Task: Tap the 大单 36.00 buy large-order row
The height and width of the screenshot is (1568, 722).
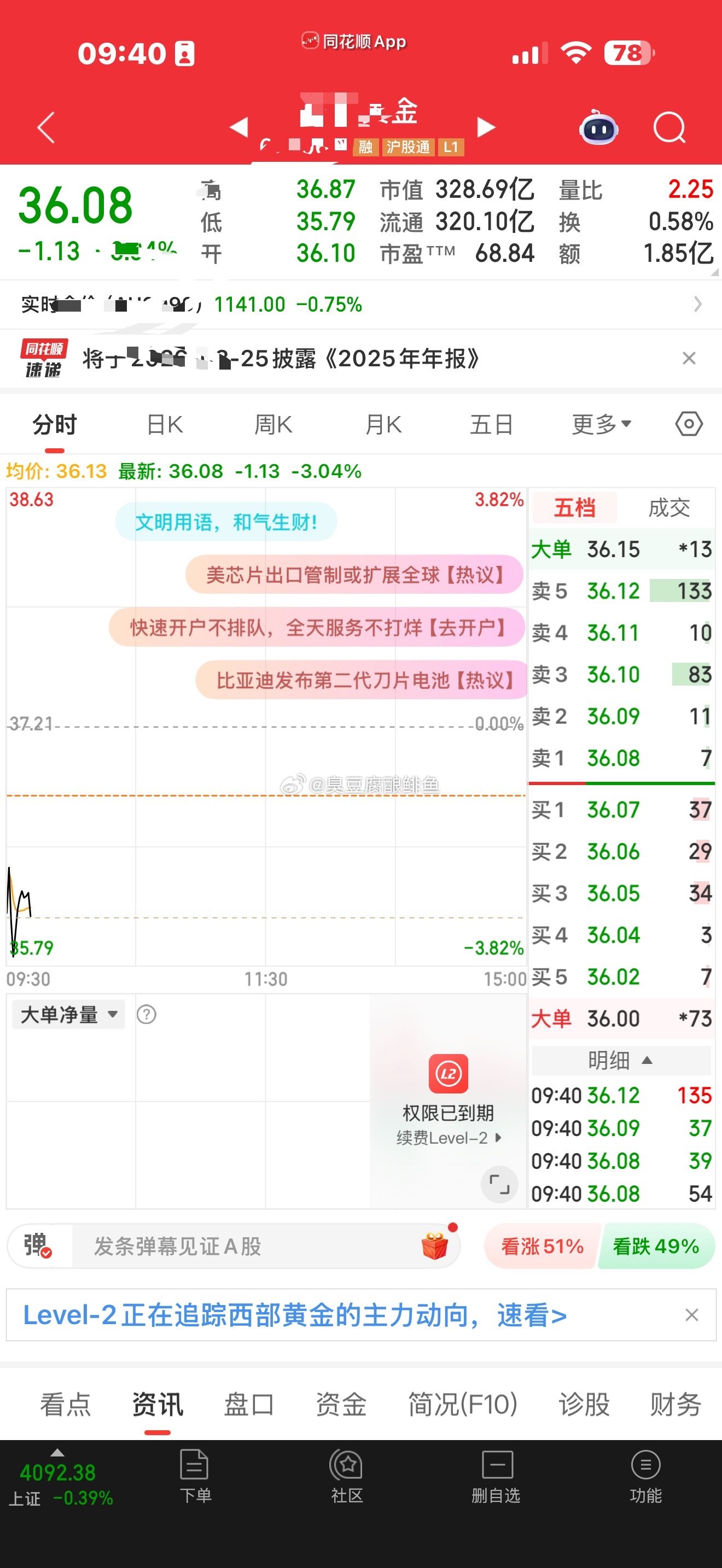Action: (621, 1019)
